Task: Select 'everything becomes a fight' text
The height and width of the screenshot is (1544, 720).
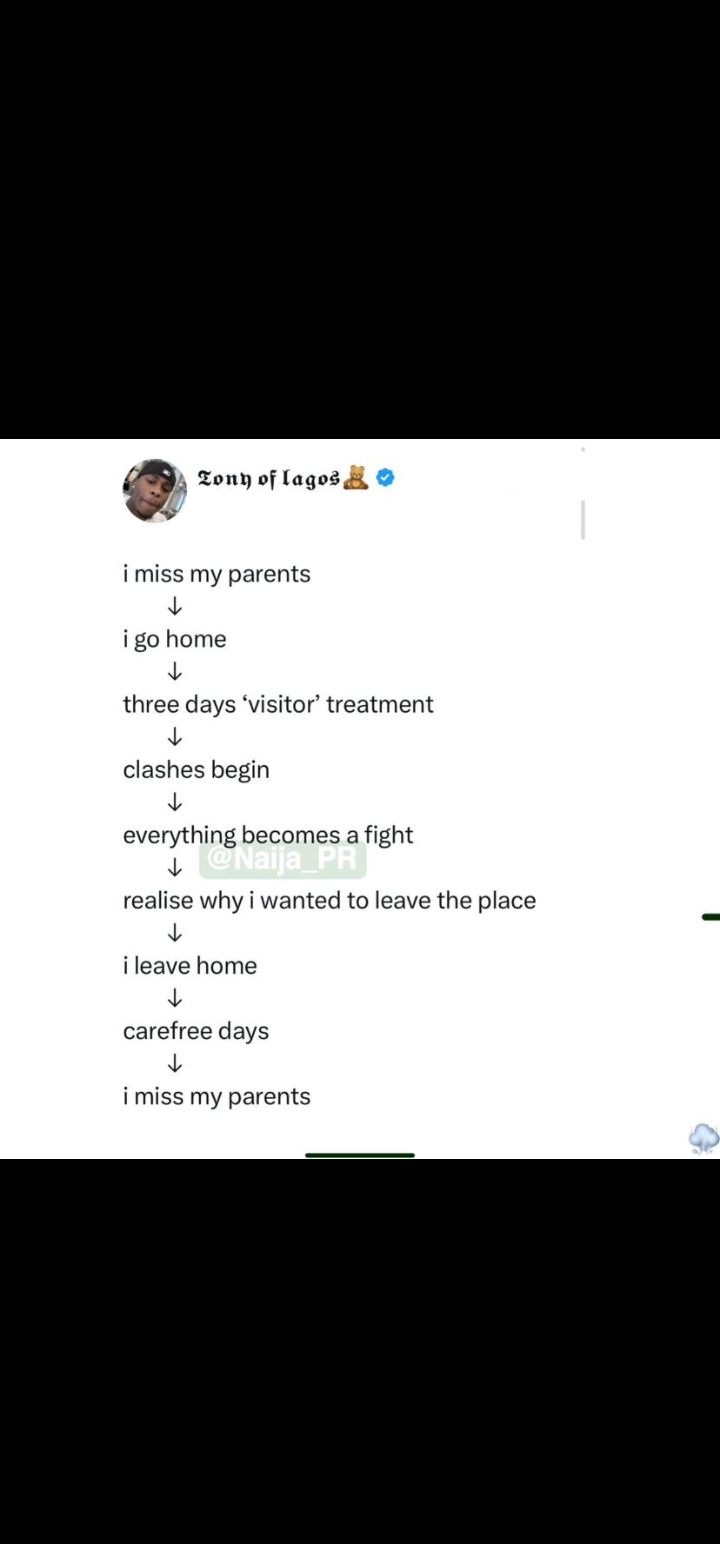Action: (268, 835)
